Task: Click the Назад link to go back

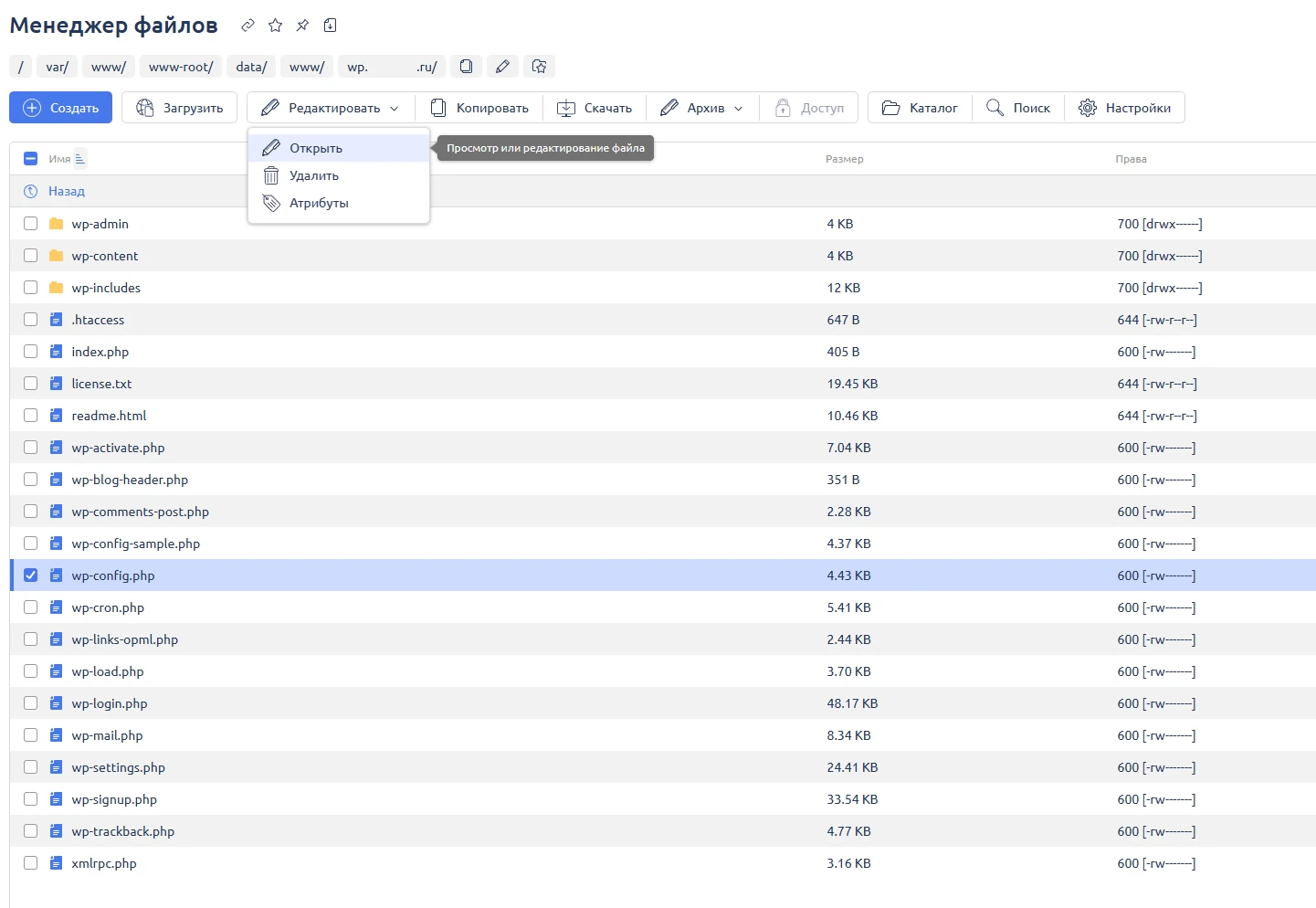Action: tap(66, 191)
